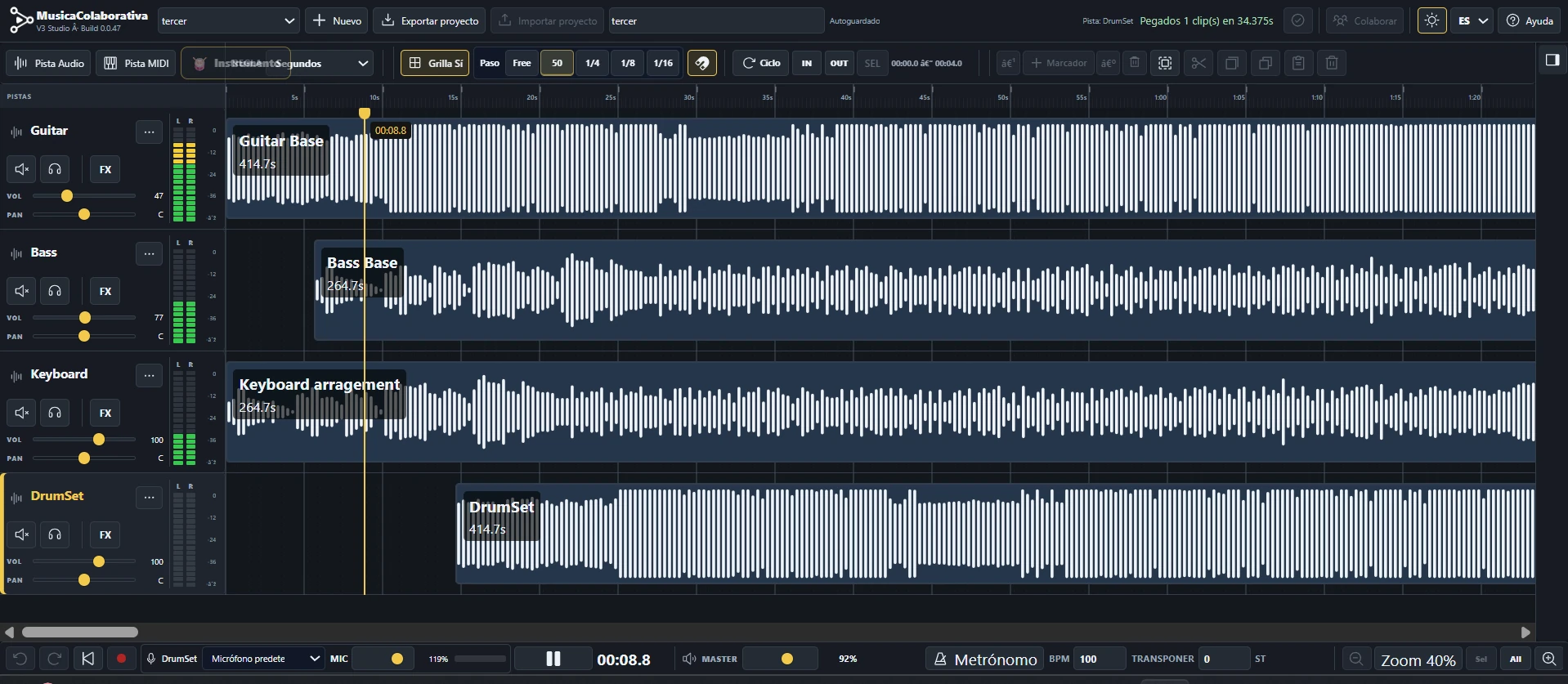1568x684 pixels.
Task: Open DrumSet track options menu (…)
Action: [x=149, y=497]
